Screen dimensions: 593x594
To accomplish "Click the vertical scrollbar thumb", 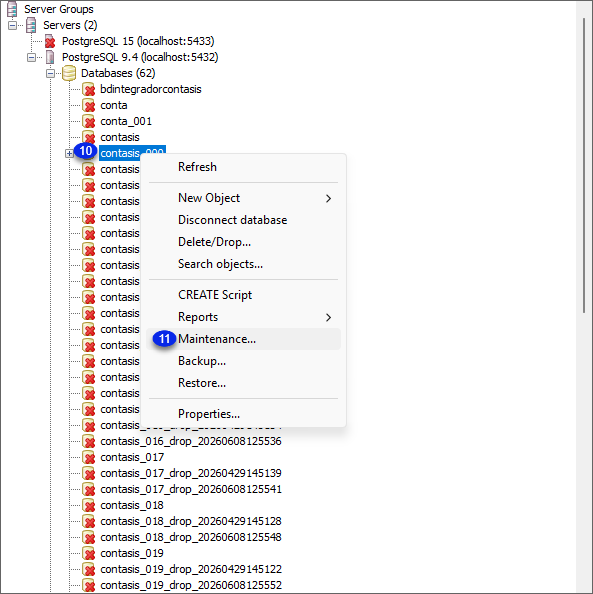I will coord(584,166).
